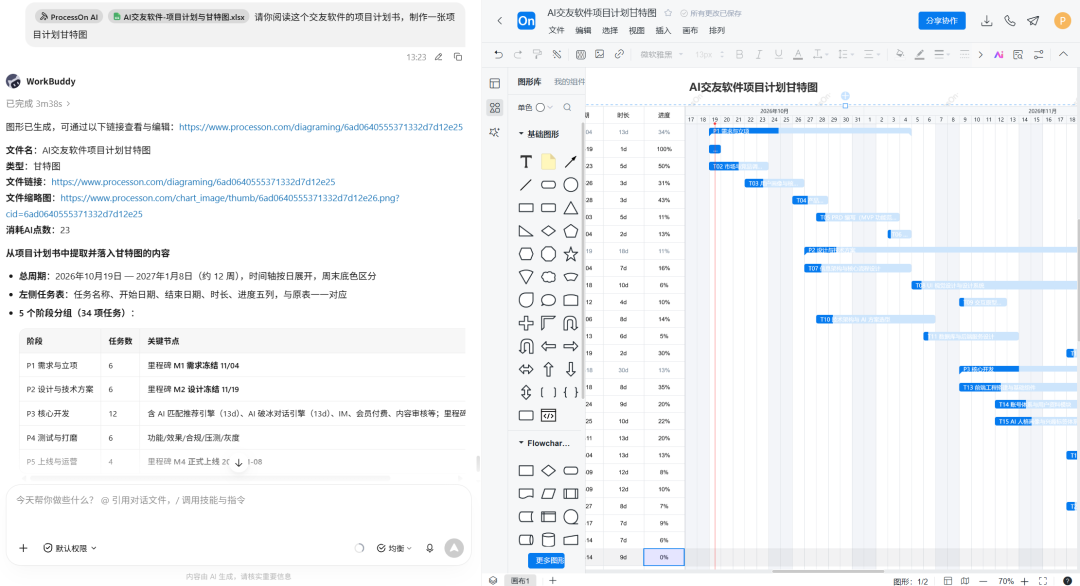The height and width of the screenshot is (586, 1080).
Task: Open the 插入 menu
Action: click(x=663, y=30)
